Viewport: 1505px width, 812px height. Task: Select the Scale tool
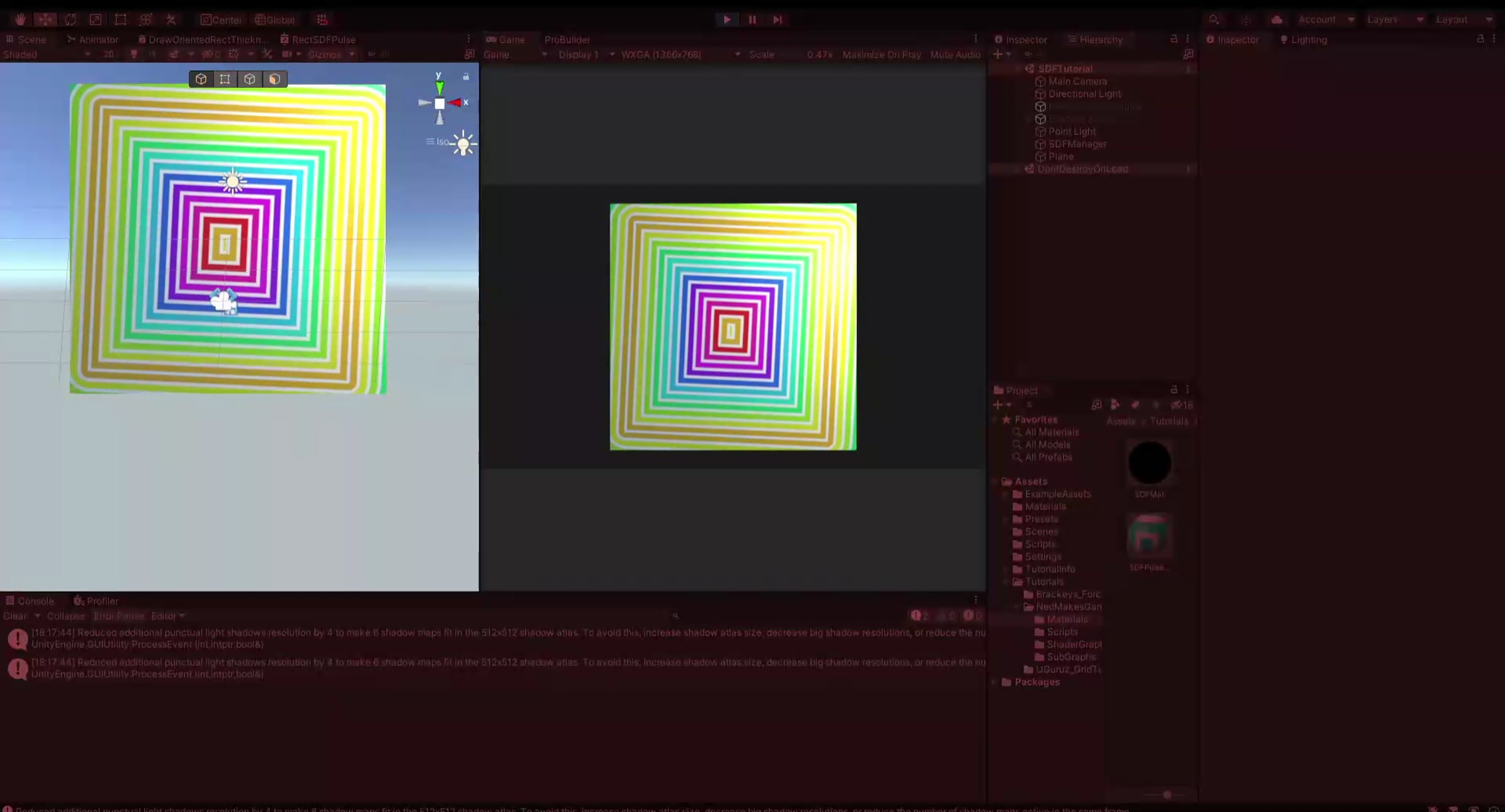tap(95, 19)
